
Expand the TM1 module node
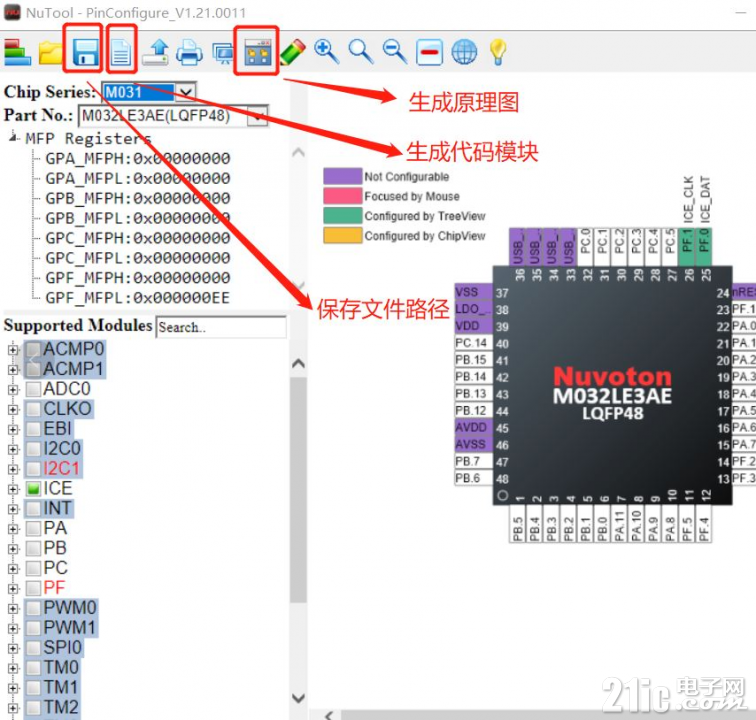point(13,688)
